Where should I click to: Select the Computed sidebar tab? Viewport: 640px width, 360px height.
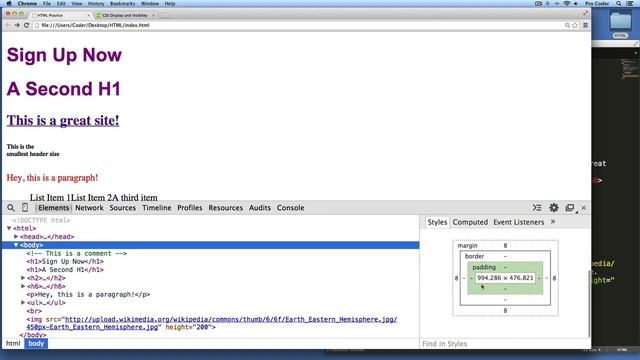click(x=470, y=222)
